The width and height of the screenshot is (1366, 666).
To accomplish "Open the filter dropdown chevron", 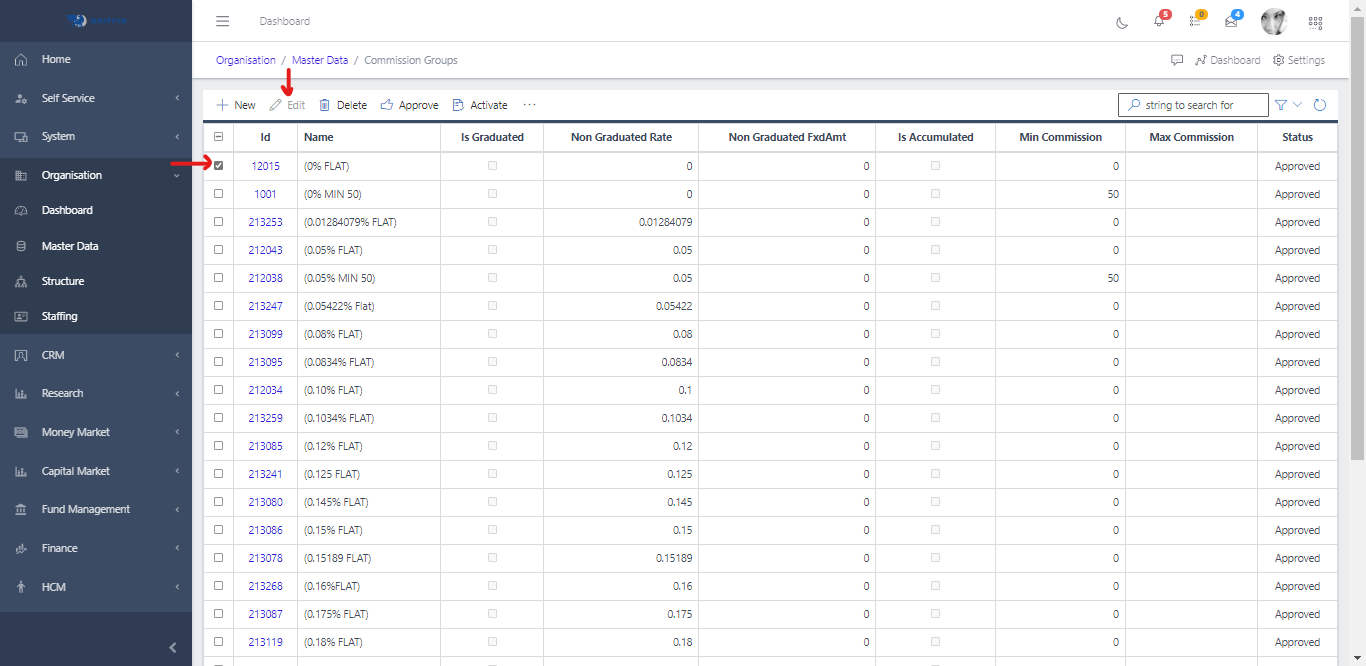I will pyautogui.click(x=1298, y=105).
